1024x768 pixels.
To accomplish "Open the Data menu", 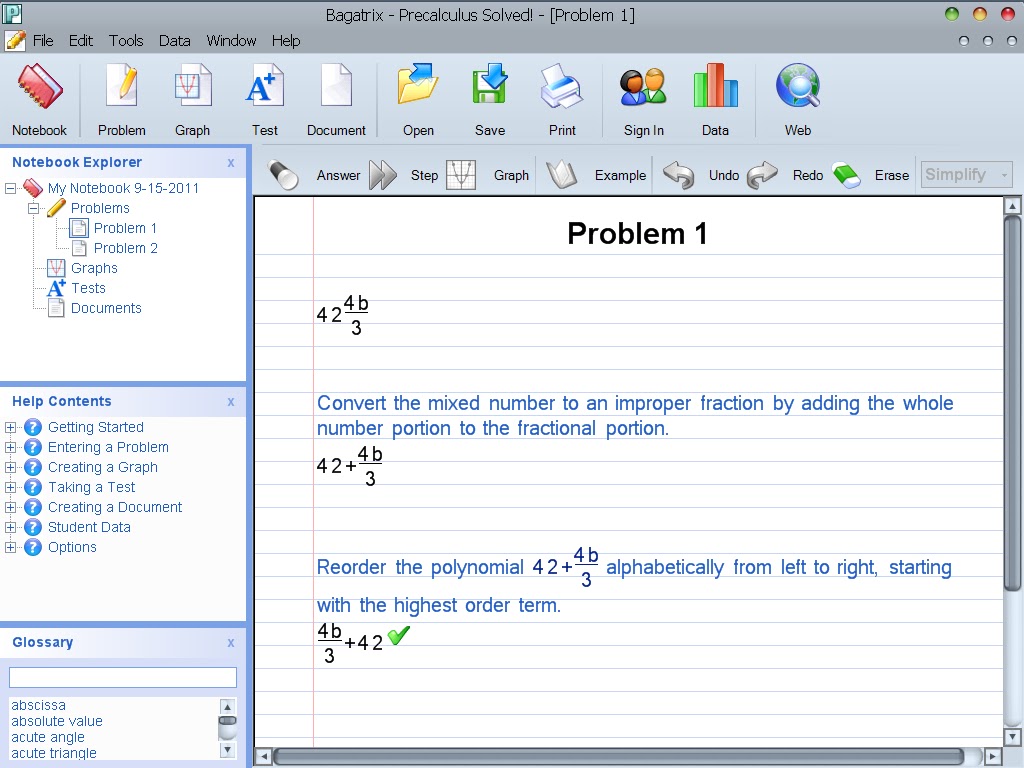I will [x=174, y=40].
